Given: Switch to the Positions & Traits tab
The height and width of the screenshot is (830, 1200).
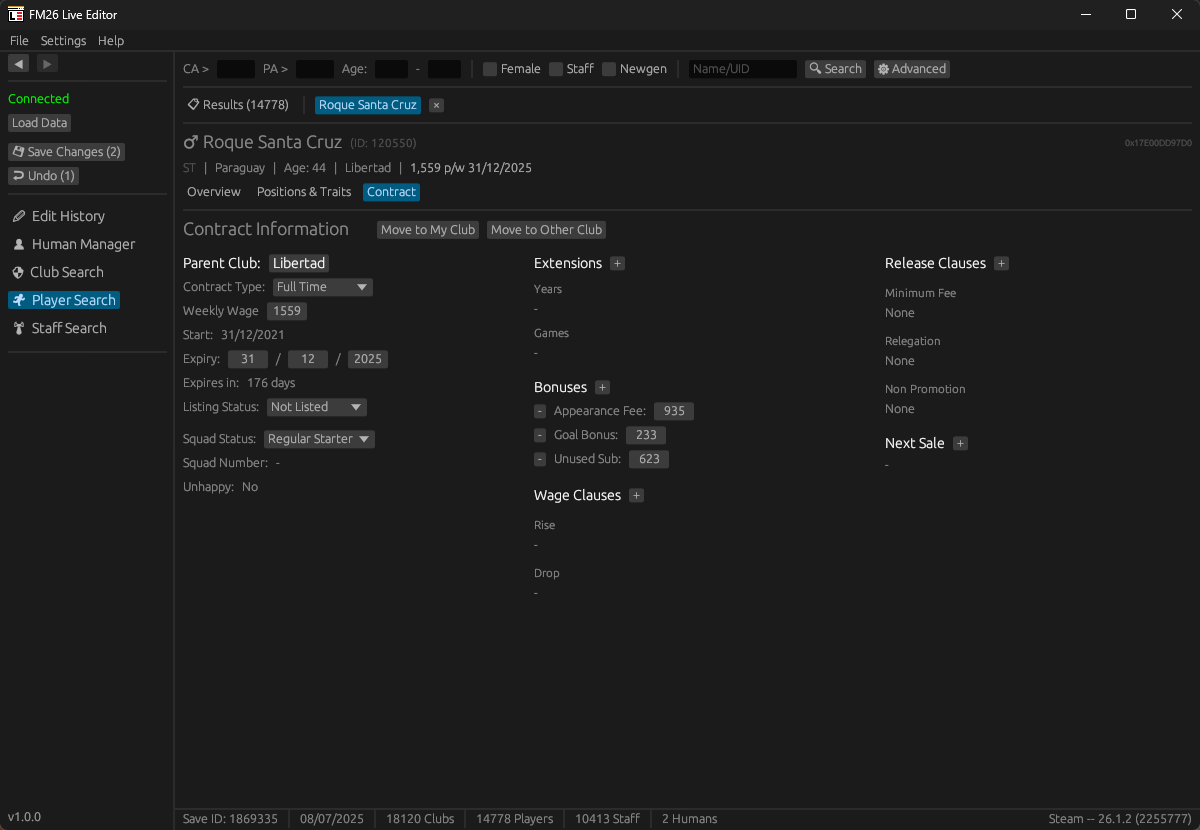Looking at the screenshot, I should tap(303, 191).
